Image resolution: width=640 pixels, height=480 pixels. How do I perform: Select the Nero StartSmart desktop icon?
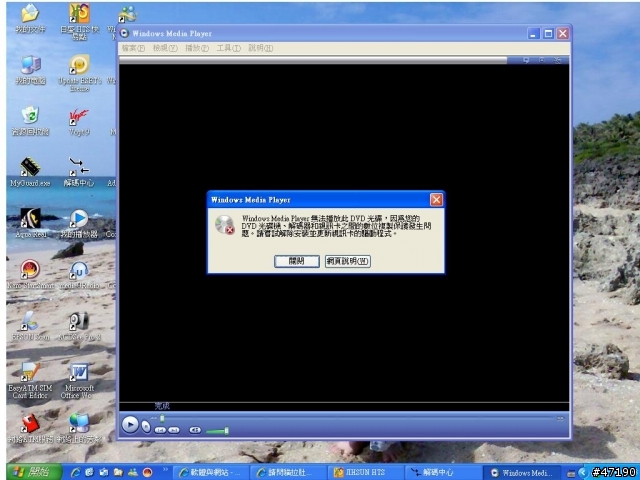point(30,274)
